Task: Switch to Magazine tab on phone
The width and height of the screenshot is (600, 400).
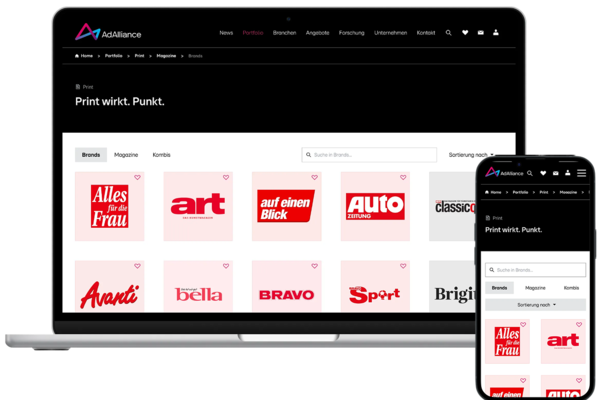Action: (535, 288)
